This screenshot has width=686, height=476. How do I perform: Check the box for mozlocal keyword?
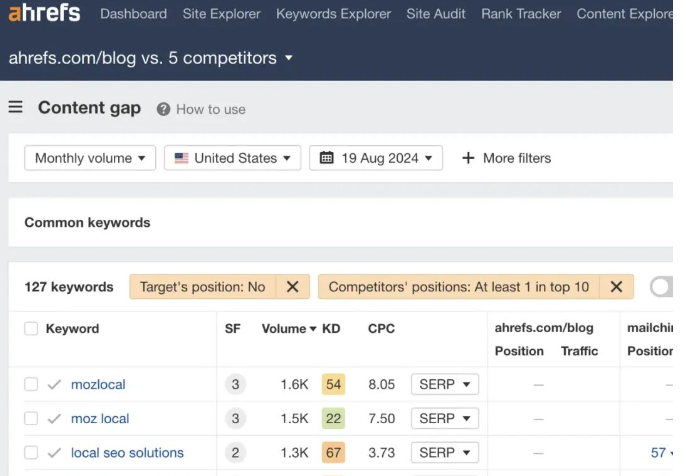(31, 385)
